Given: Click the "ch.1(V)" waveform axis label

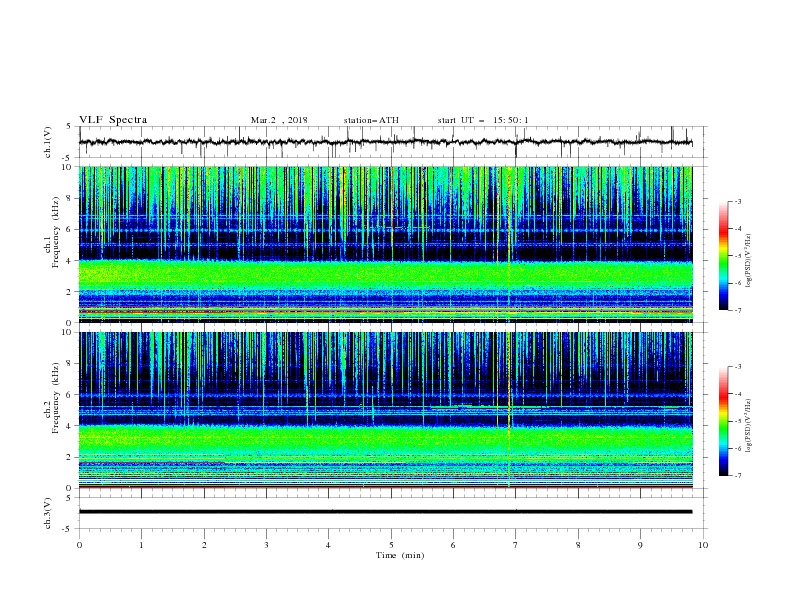Looking at the screenshot, I should tap(48, 142).
